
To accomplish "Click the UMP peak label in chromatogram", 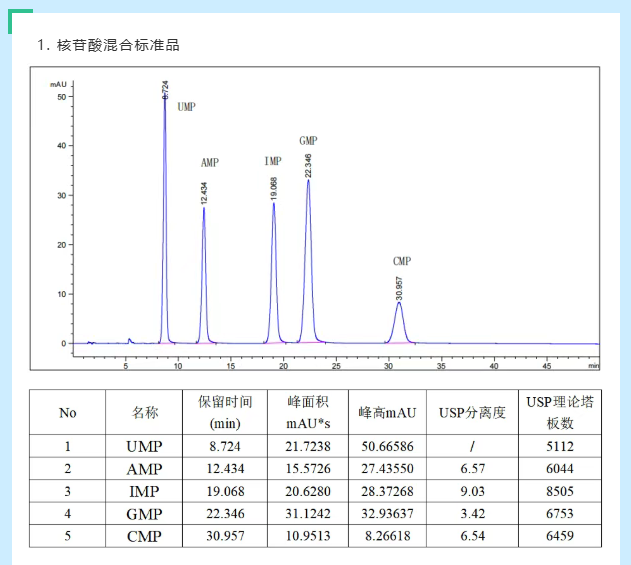I will pos(186,106).
